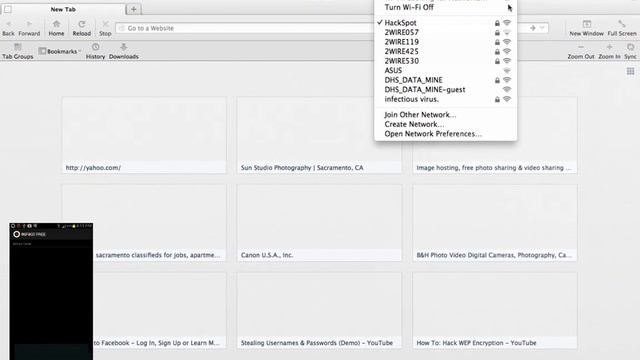Open address bar history dropdown arrow
The image size is (640, 360).
click(x=542, y=28)
